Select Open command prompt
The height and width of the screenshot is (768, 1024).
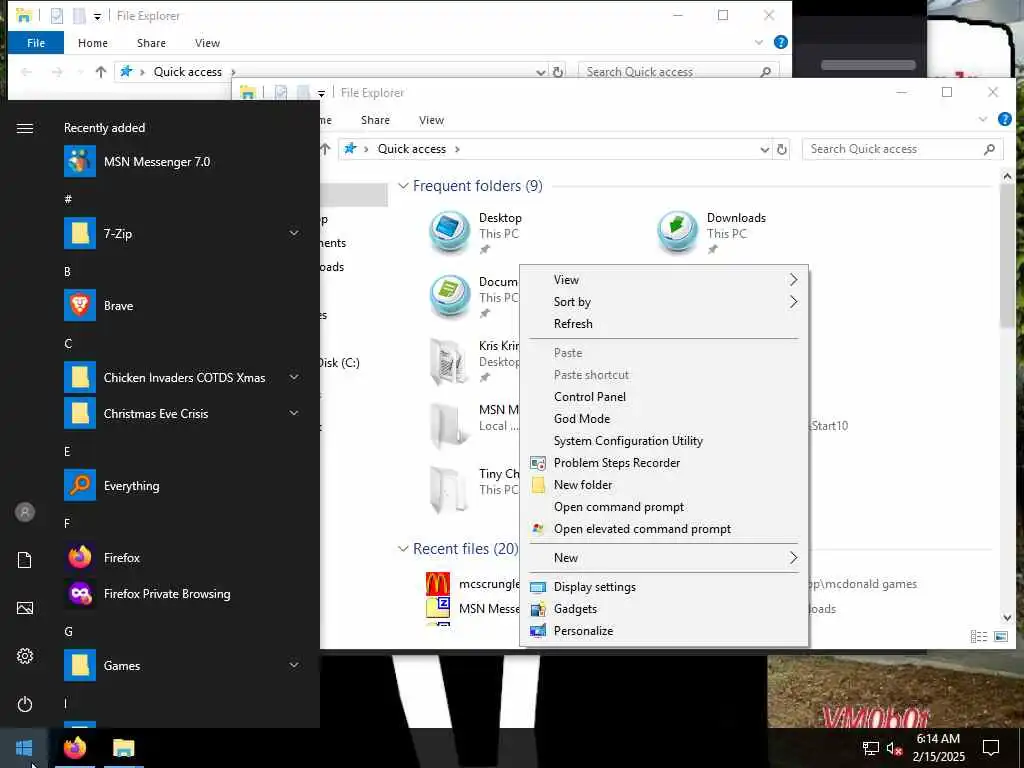tap(664, 507)
